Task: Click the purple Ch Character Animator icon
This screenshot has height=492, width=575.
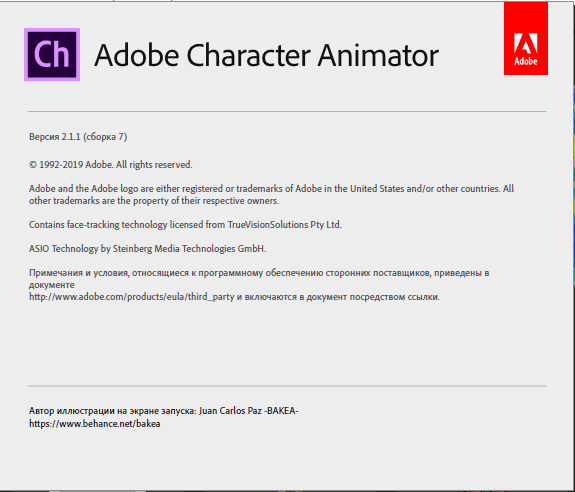Action: pos(52,55)
